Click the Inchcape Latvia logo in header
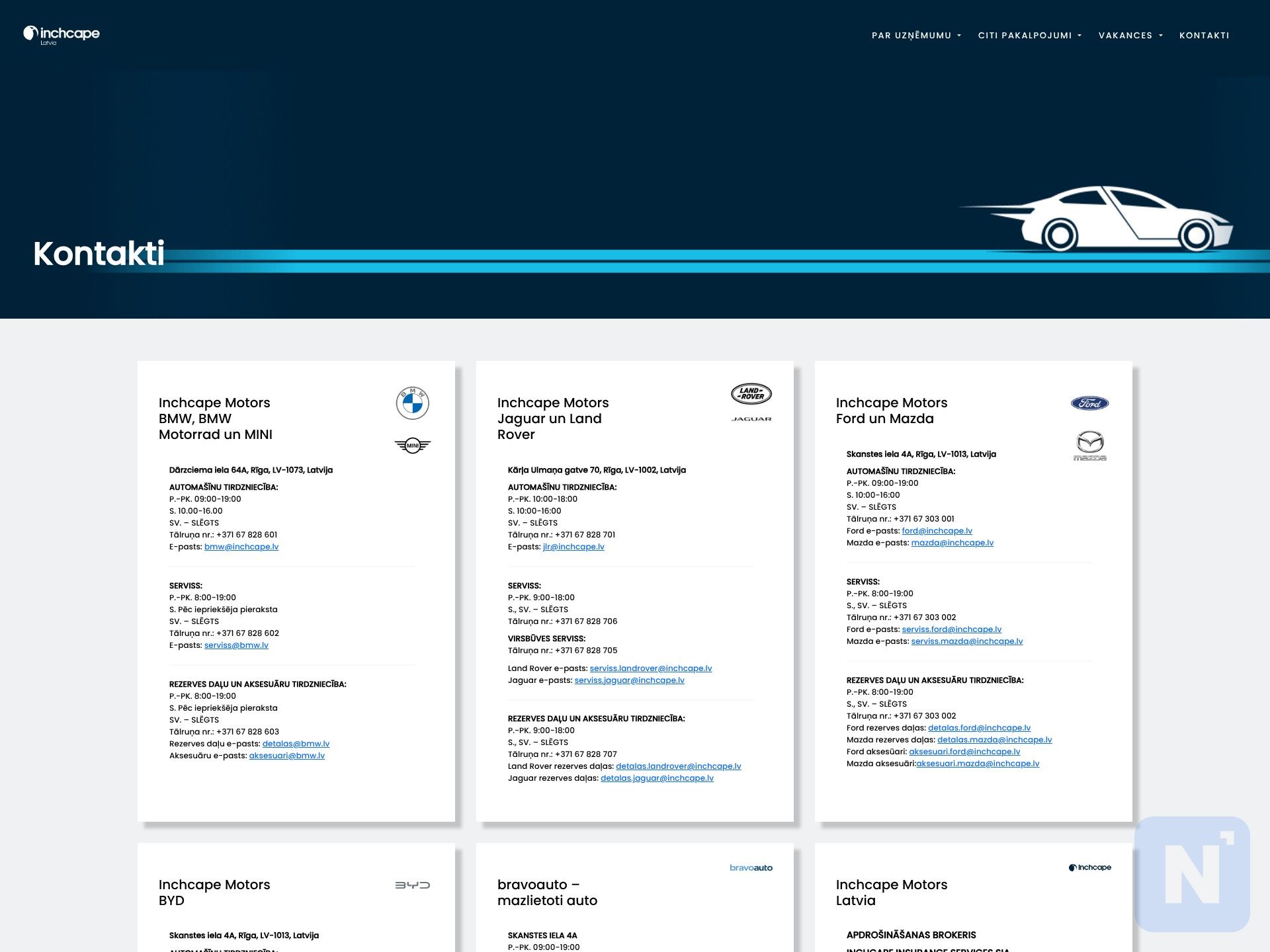This screenshot has height=952, width=1270. click(62, 35)
